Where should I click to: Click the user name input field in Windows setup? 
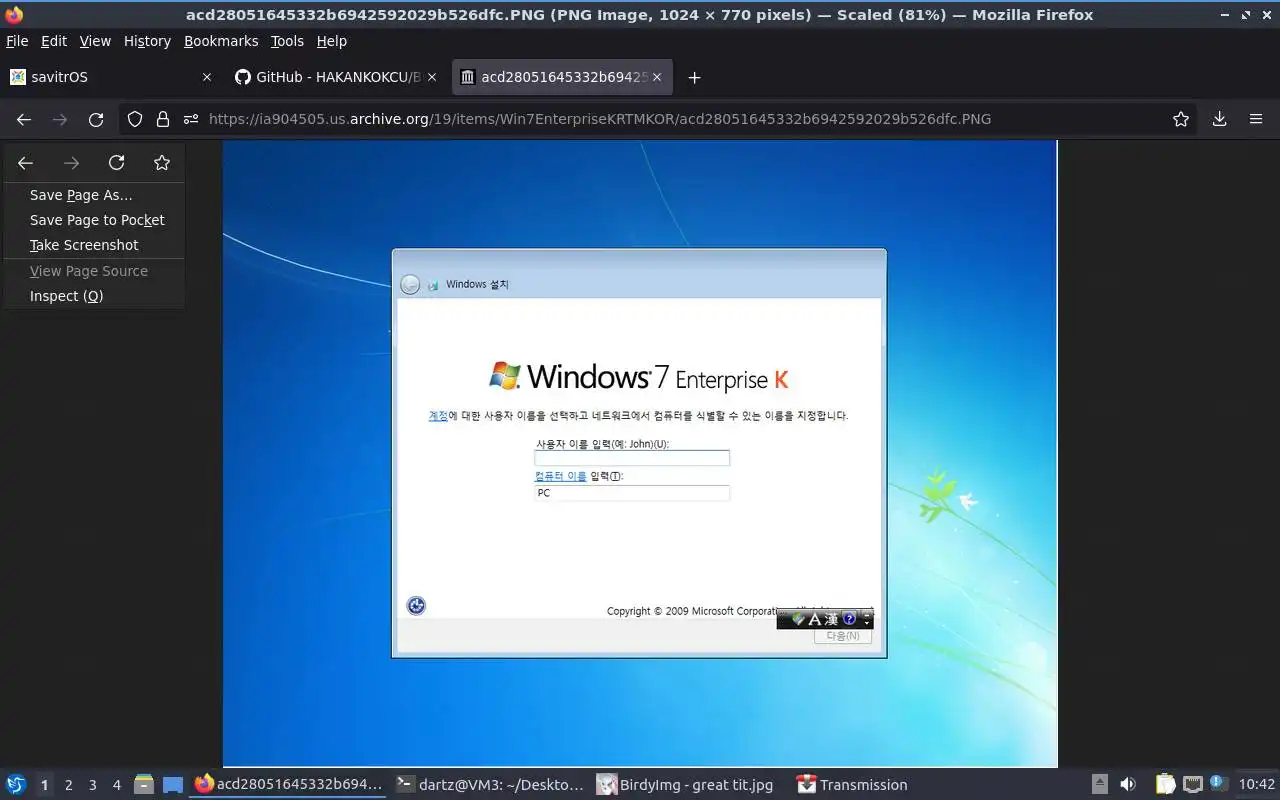coord(632,458)
